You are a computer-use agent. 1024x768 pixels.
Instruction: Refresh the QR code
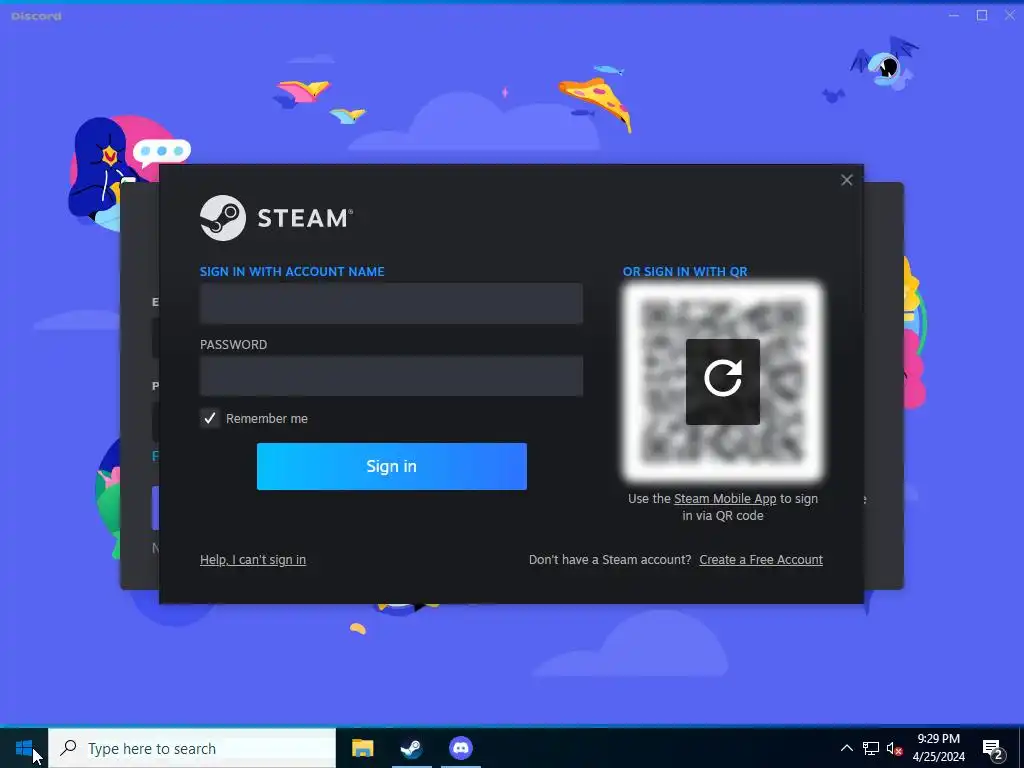click(722, 381)
